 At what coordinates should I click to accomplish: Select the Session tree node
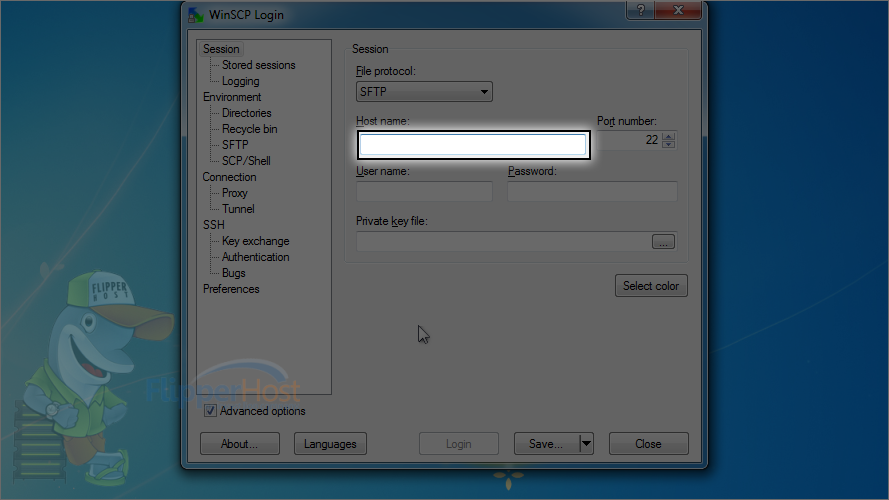(x=221, y=49)
